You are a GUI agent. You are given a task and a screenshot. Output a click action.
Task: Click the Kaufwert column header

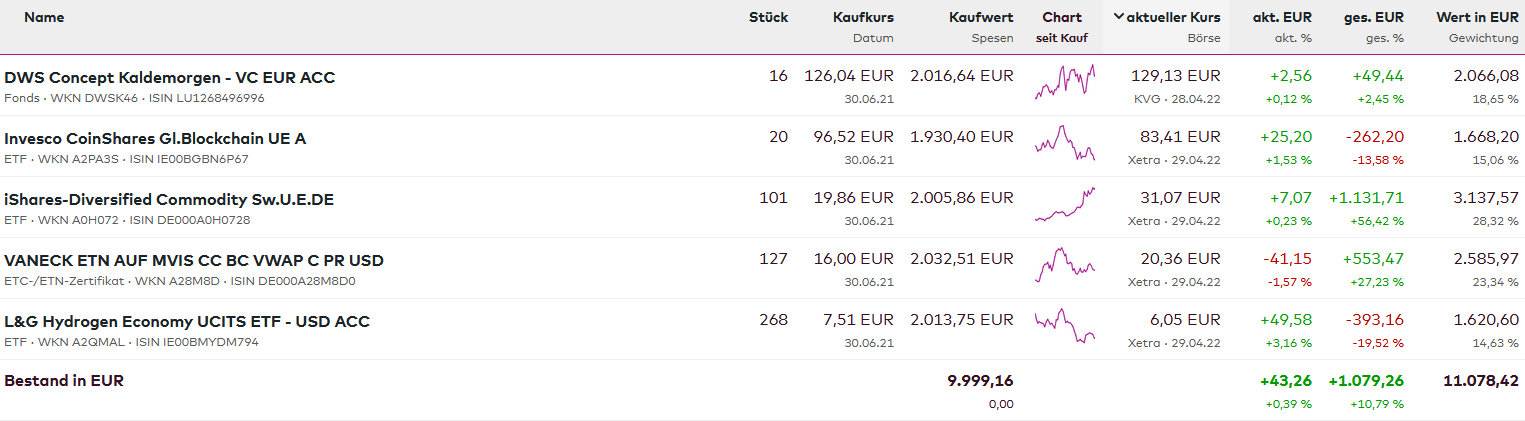click(x=981, y=17)
